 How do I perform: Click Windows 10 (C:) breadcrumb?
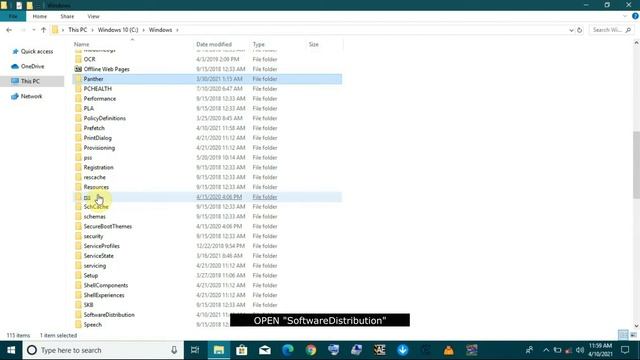(118, 30)
